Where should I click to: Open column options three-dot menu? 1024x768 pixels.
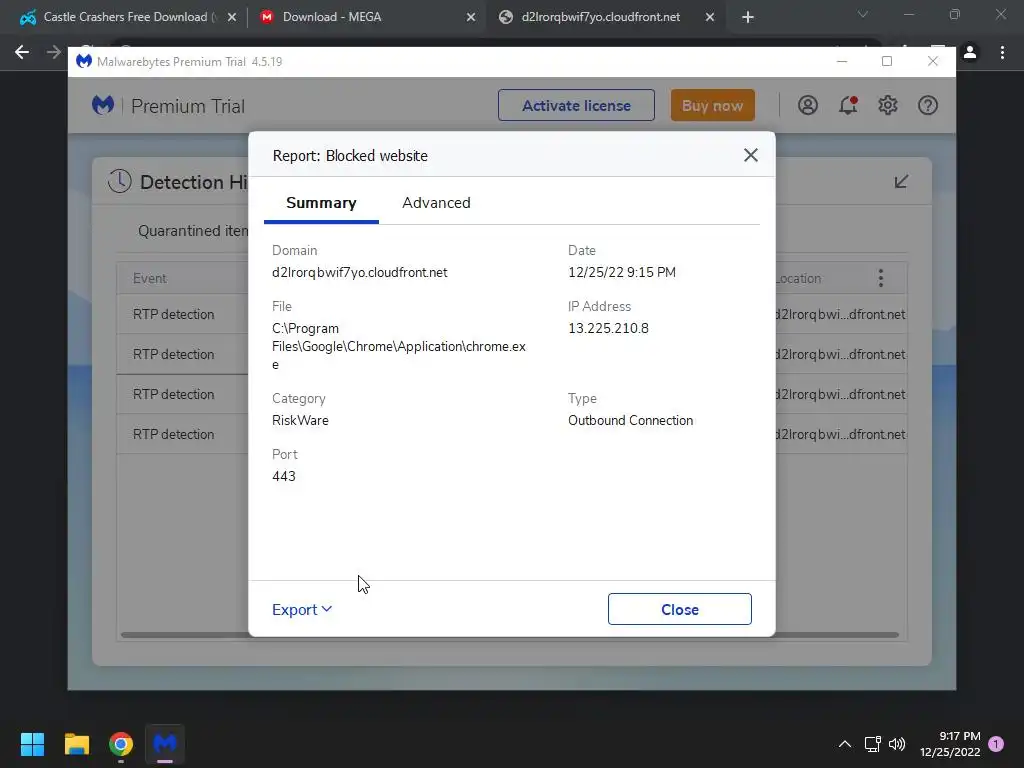[x=881, y=278]
